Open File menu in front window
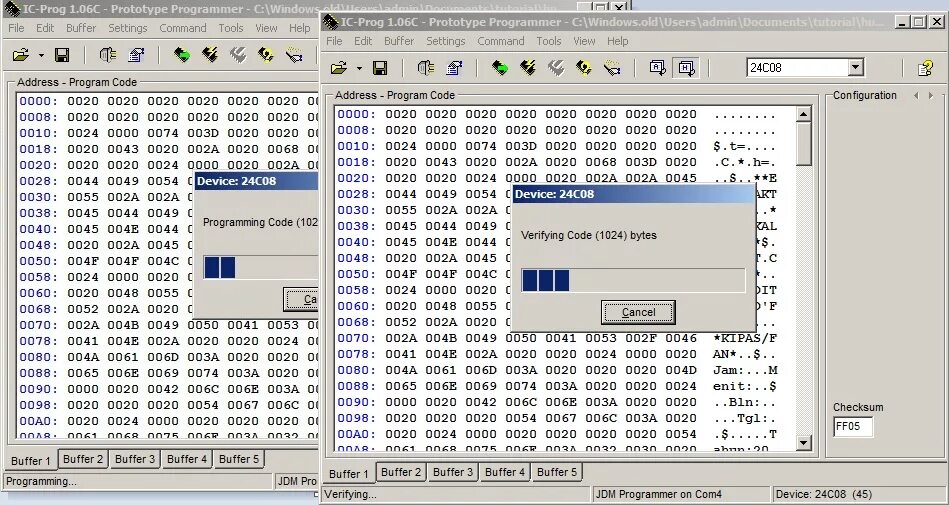 334,41
